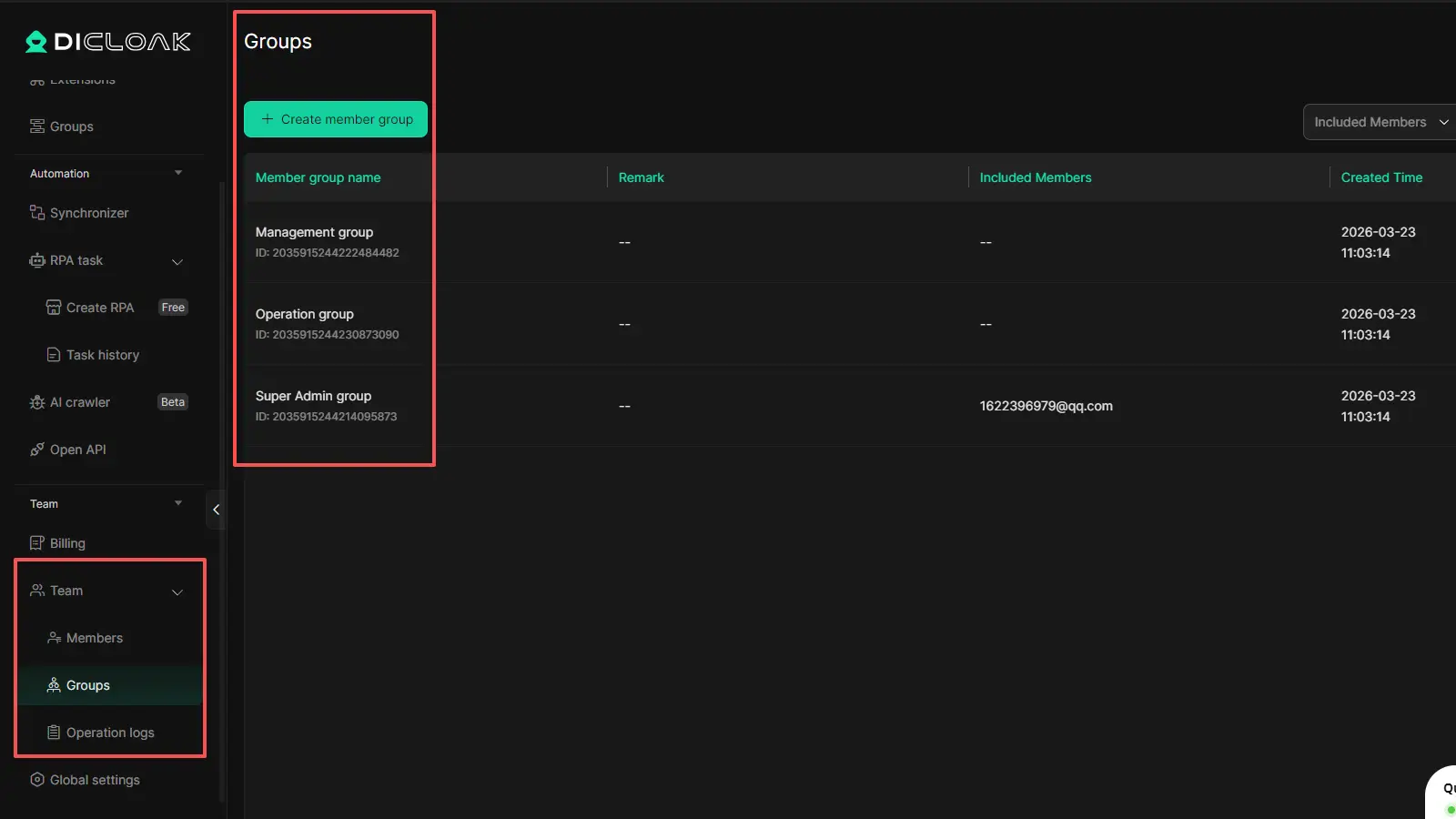Click the RPA task robot icon
This screenshot has width=1456, height=819.
tap(37, 260)
